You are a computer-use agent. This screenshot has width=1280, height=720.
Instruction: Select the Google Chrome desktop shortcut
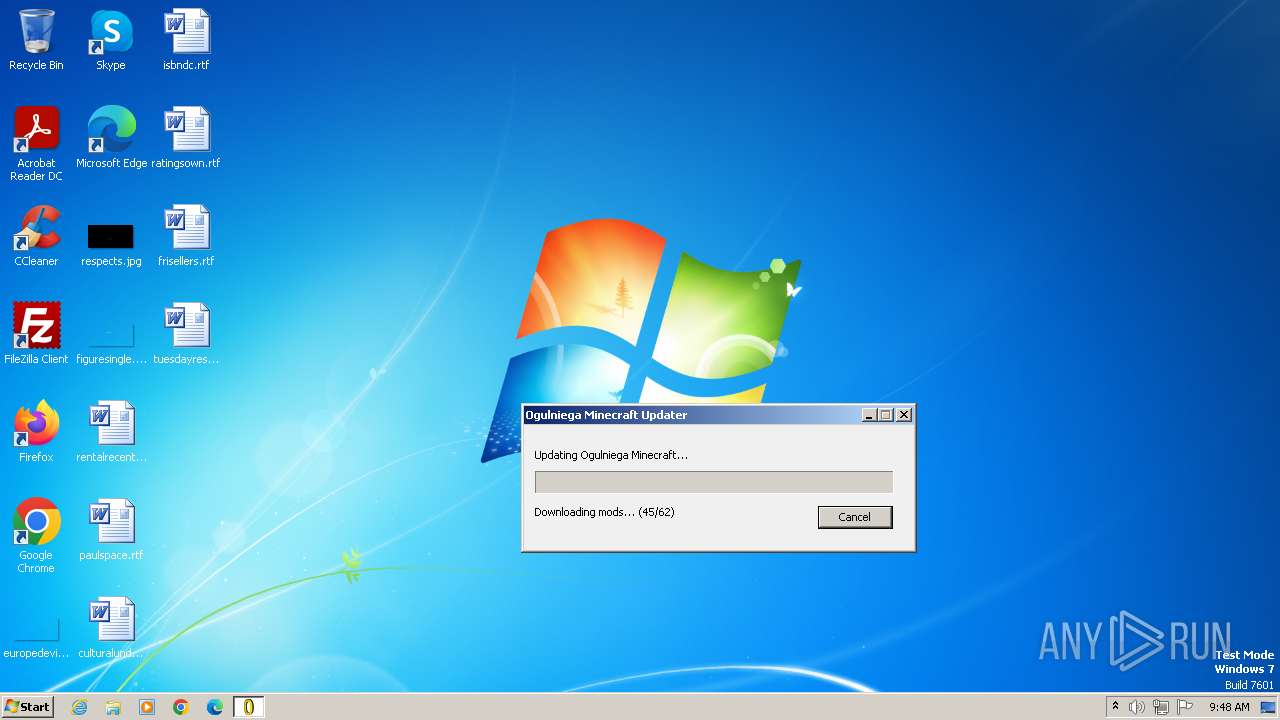click(36, 536)
